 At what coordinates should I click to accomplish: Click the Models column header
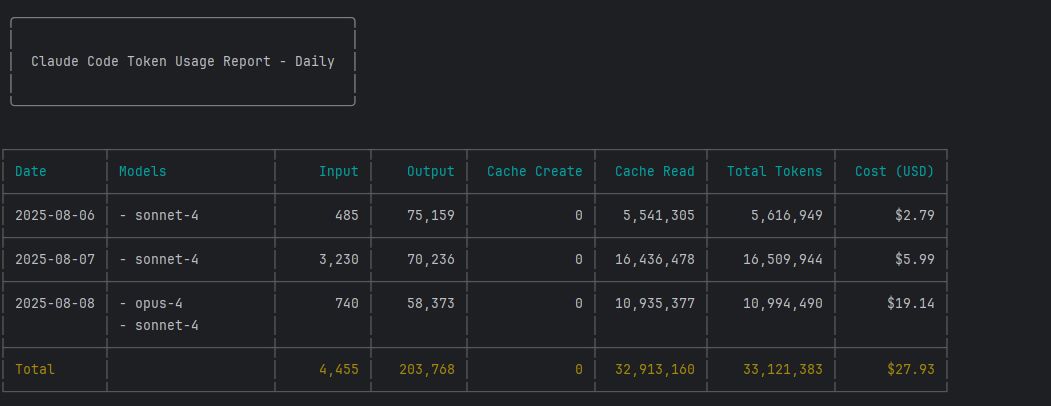click(x=143, y=171)
